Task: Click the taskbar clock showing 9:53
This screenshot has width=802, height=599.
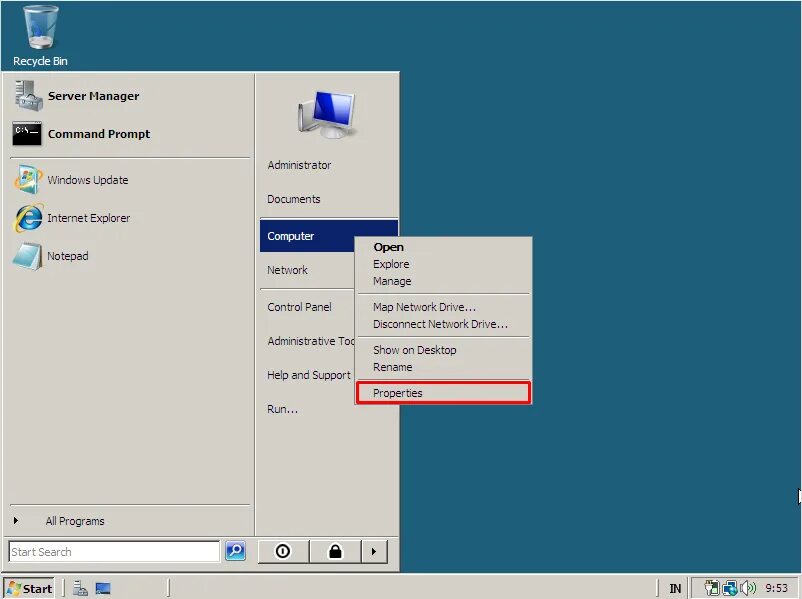Action: tap(776, 588)
